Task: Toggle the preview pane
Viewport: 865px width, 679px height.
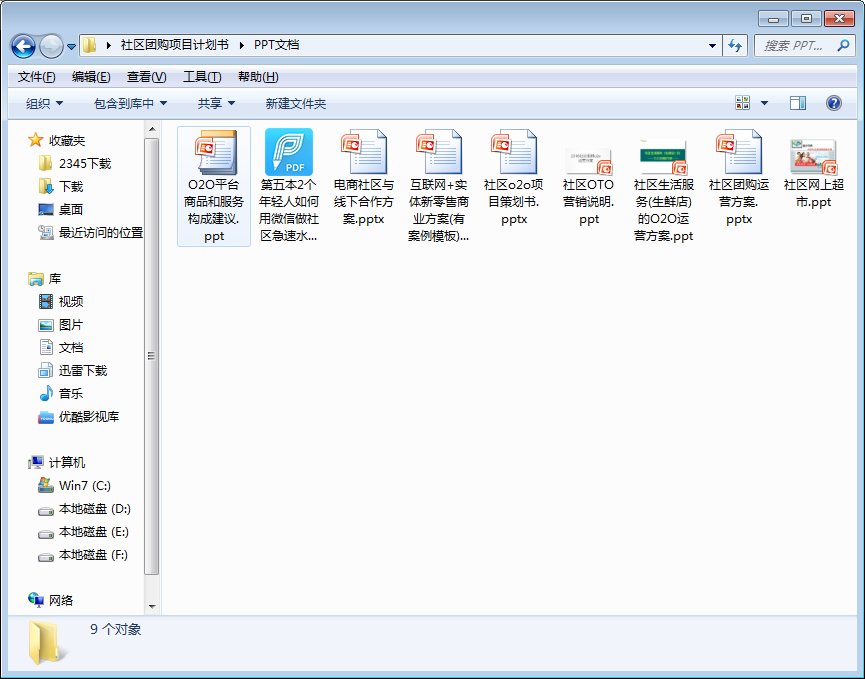Action: (798, 102)
